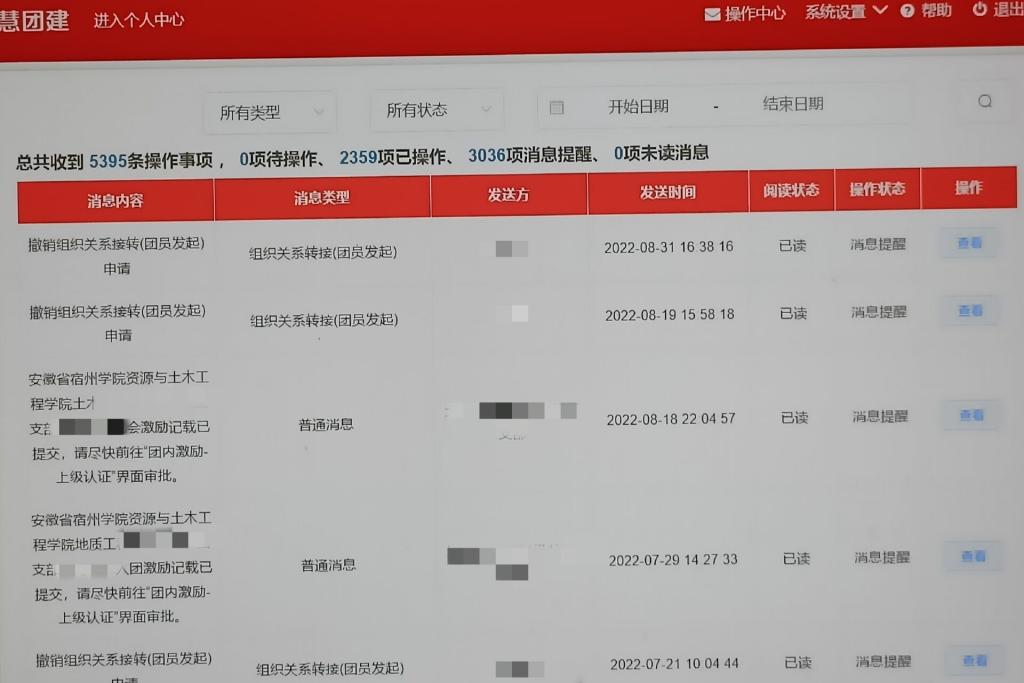Click the question mark help icon

tap(907, 11)
